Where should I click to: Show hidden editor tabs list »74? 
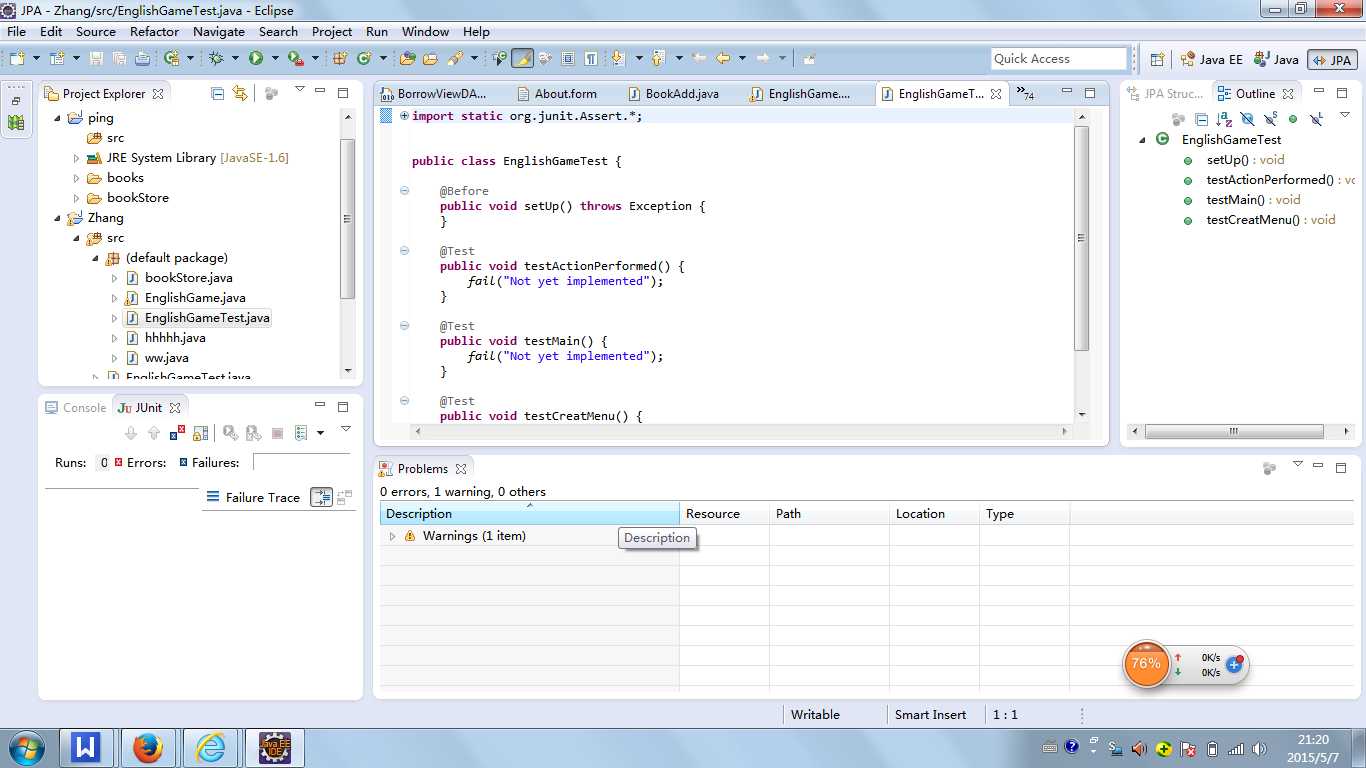tap(1026, 94)
